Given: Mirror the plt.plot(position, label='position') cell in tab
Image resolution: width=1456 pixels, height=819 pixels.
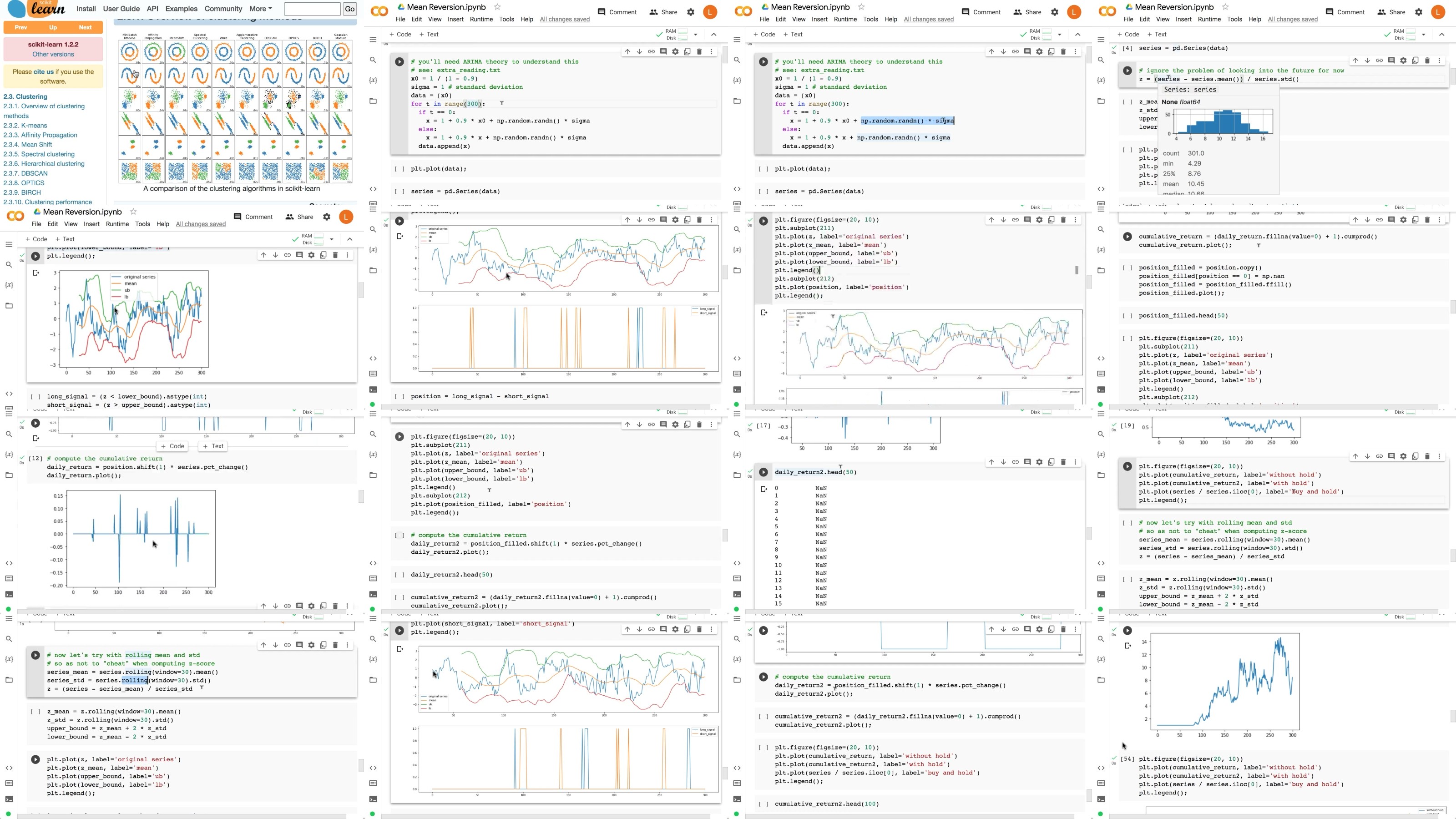Looking at the screenshot, I should pos(1052,220).
